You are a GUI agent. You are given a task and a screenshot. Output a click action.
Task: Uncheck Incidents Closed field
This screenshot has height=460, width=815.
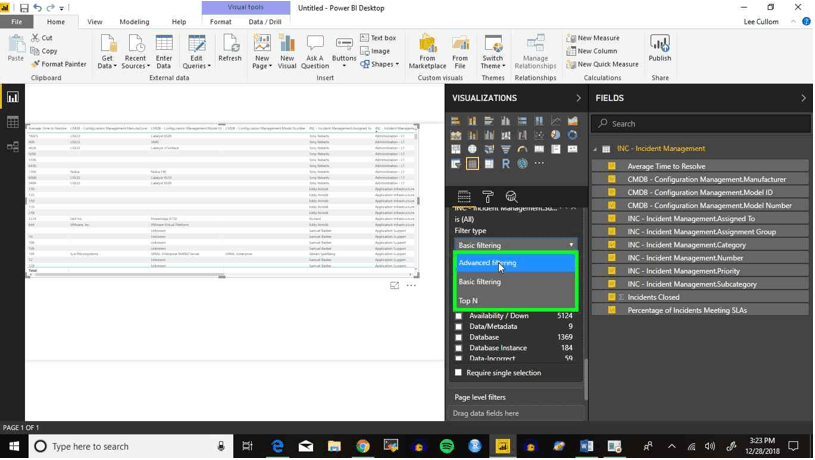click(612, 297)
